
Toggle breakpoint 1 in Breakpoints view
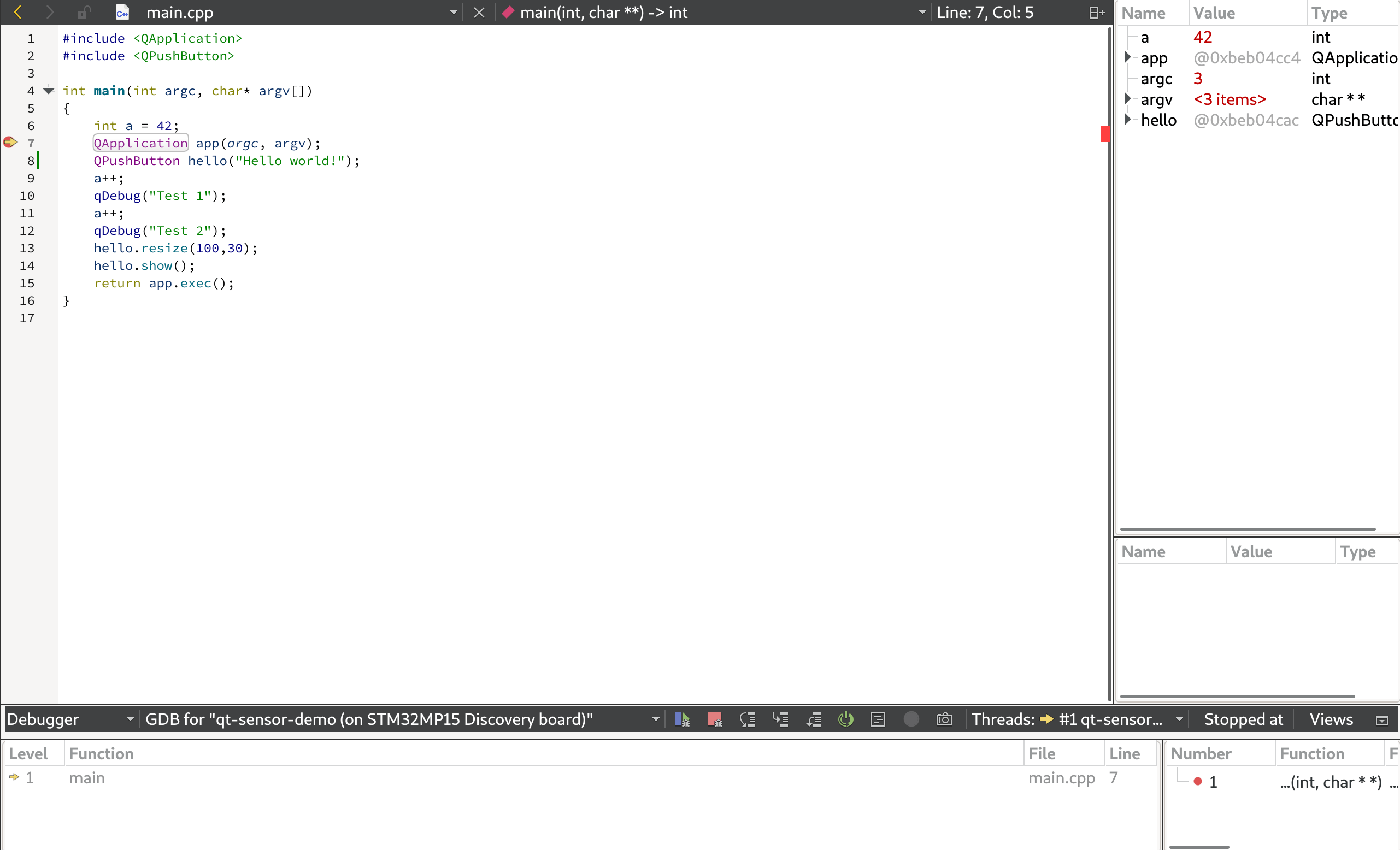point(1198,782)
